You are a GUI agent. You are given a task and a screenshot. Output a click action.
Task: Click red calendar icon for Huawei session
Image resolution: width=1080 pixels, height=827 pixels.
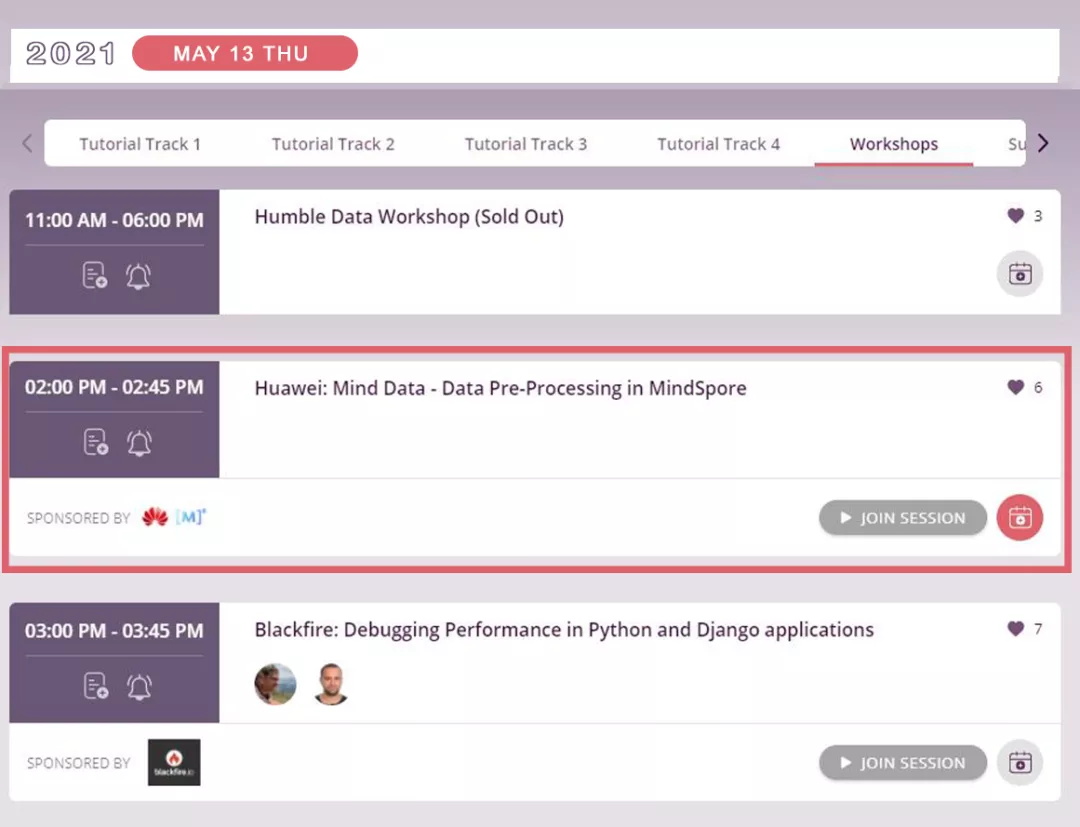tap(1020, 518)
